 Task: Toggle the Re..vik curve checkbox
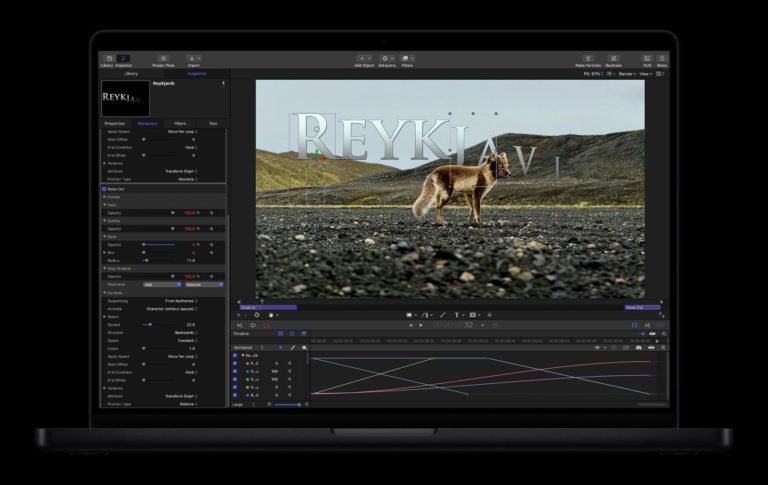[235, 355]
